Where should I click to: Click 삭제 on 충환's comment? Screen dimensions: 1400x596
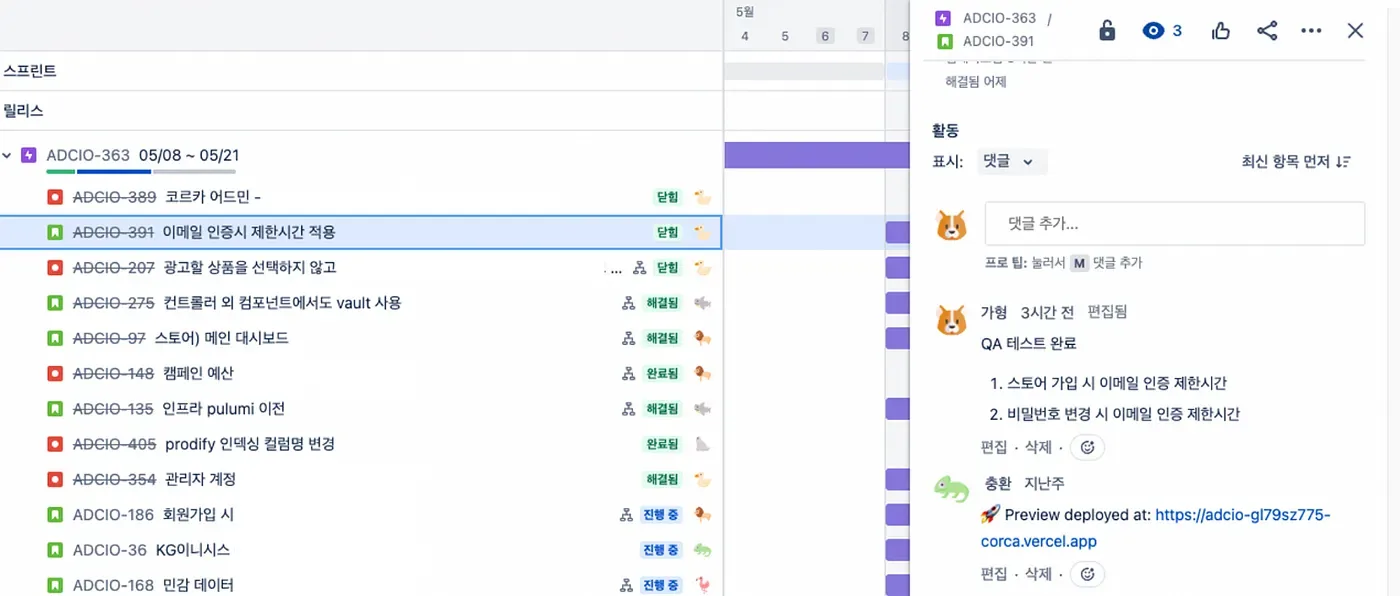click(1039, 574)
